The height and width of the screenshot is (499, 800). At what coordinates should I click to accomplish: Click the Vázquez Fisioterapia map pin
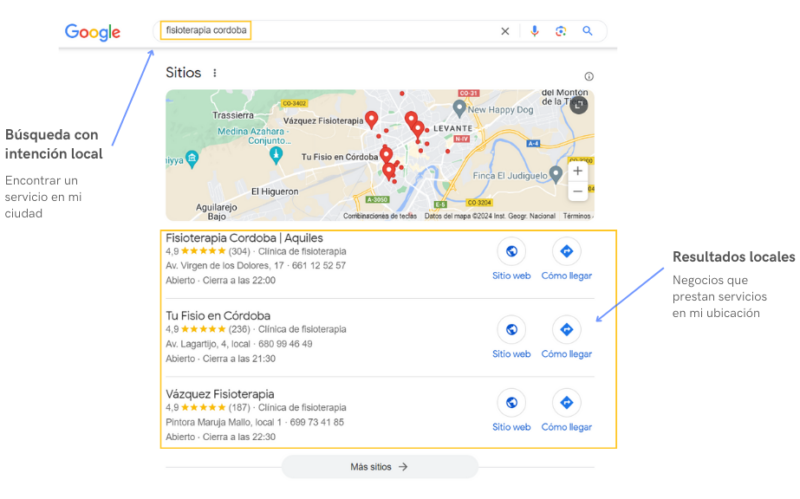[371, 119]
